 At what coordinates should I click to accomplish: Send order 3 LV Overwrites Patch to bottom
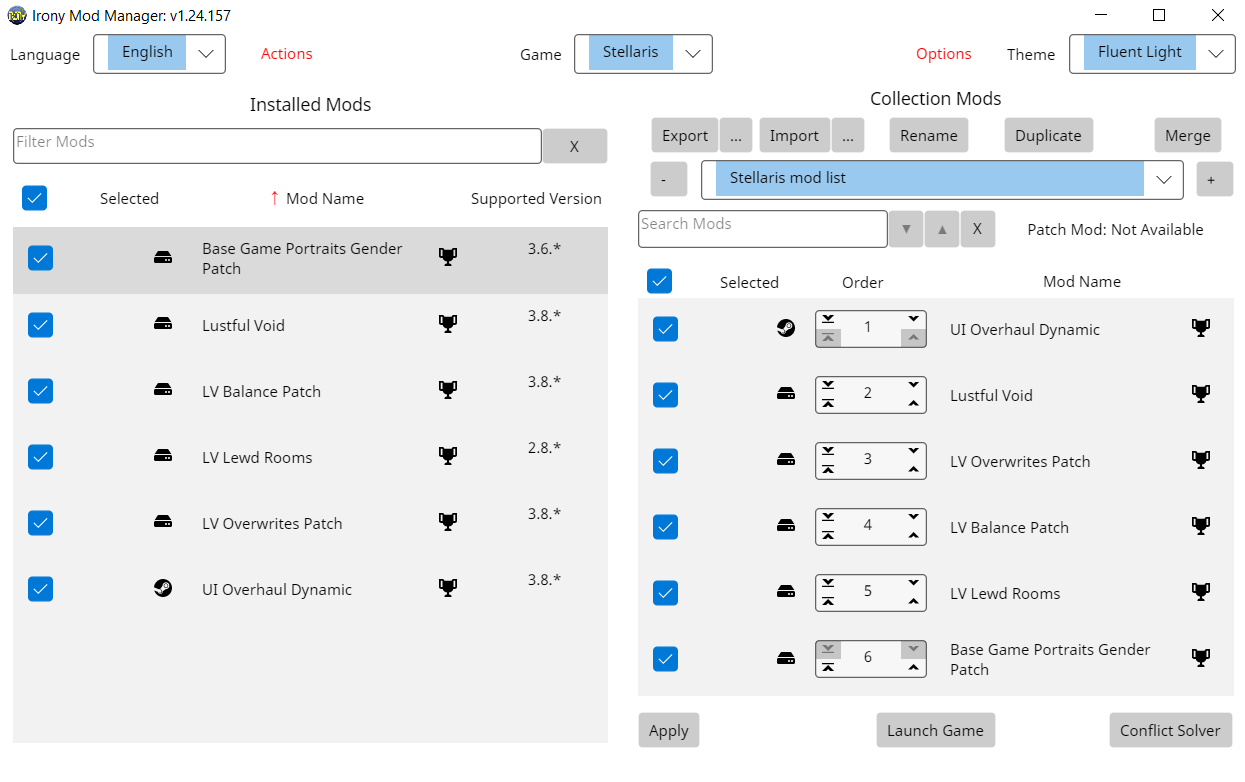pos(828,451)
